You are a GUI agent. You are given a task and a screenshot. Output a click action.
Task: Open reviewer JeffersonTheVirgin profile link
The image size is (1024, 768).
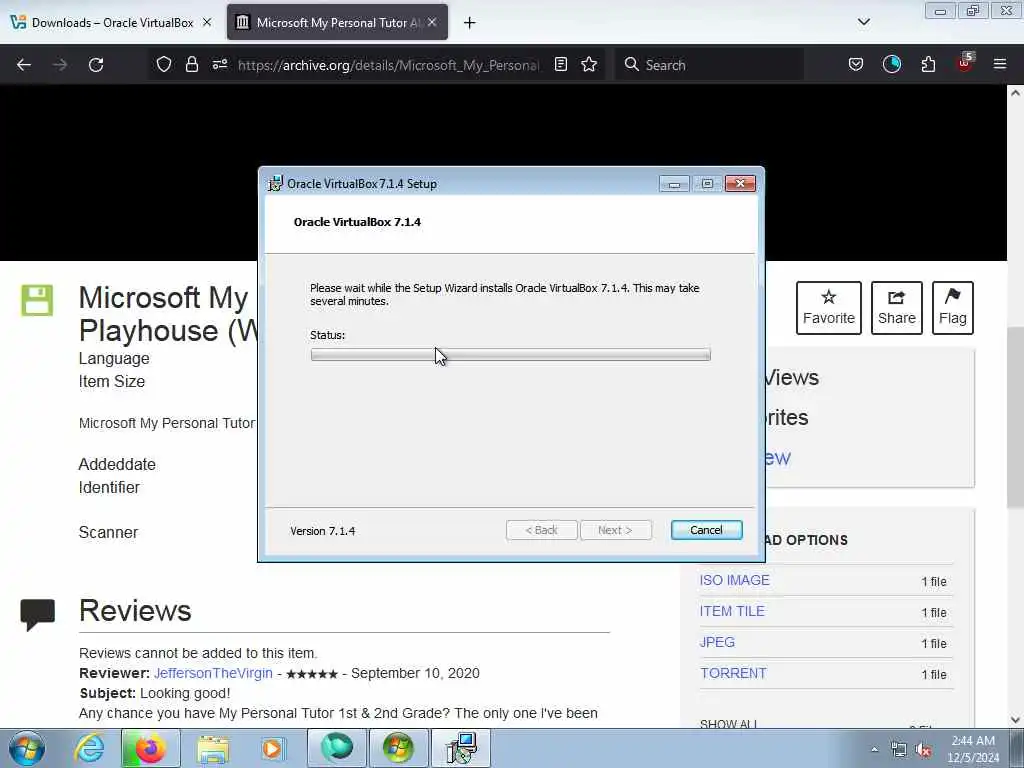pyautogui.click(x=213, y=673)
